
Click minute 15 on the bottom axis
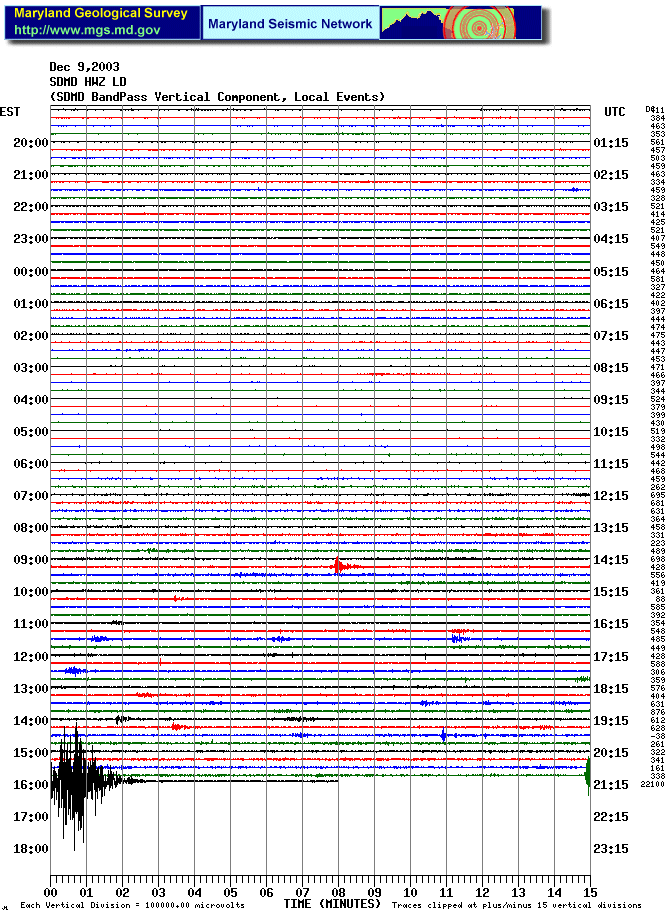click(x=589, y=892)
